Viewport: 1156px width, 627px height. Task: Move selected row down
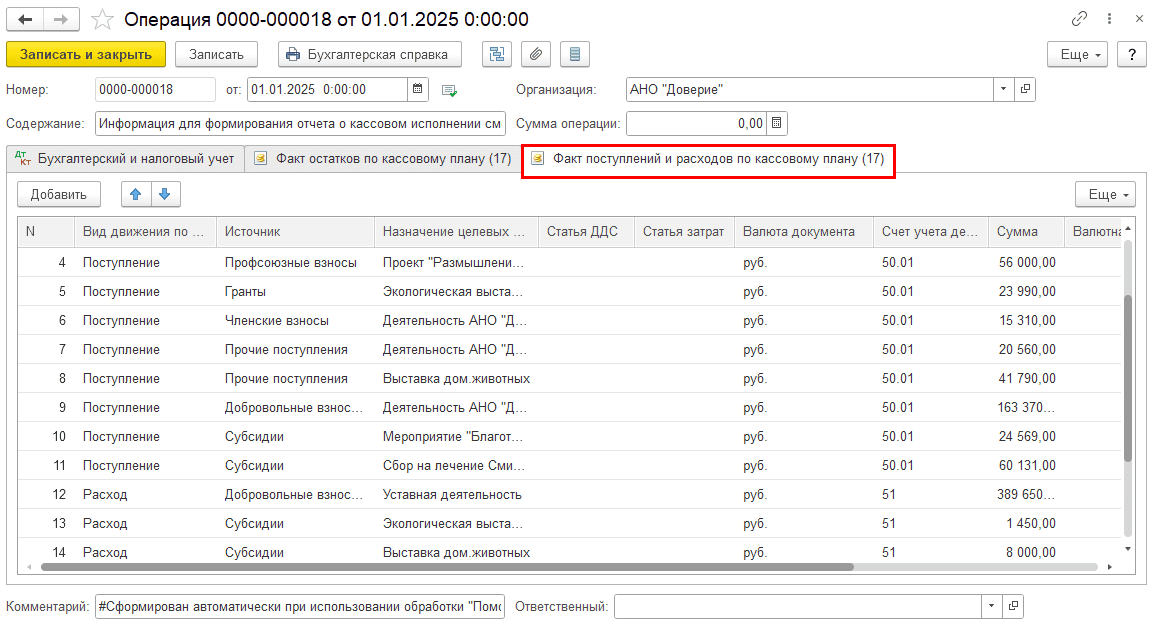click(x=165, y=194)
